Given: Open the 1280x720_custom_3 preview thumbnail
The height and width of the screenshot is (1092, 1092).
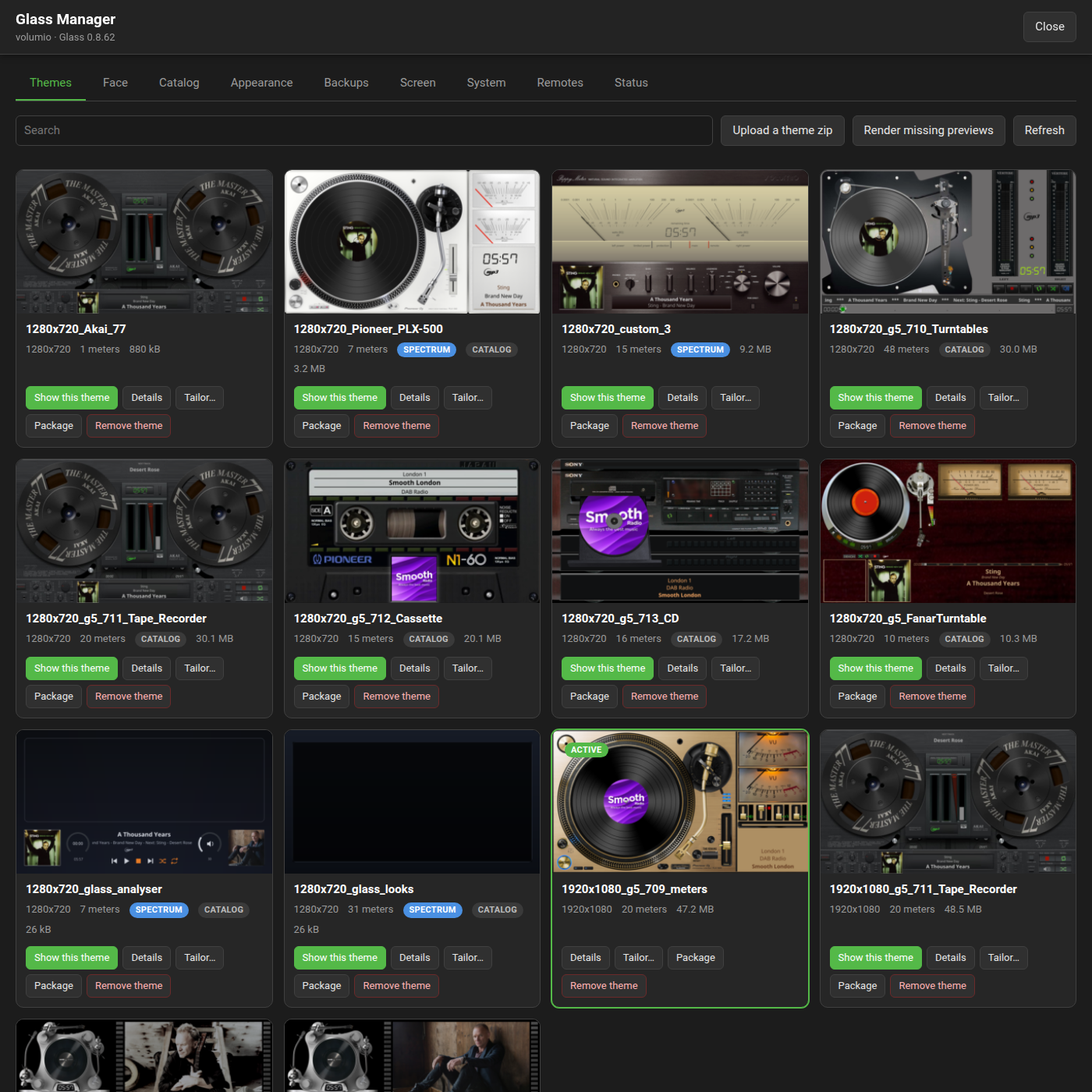Looking at the screenshot, I should [x=680, y=242].
